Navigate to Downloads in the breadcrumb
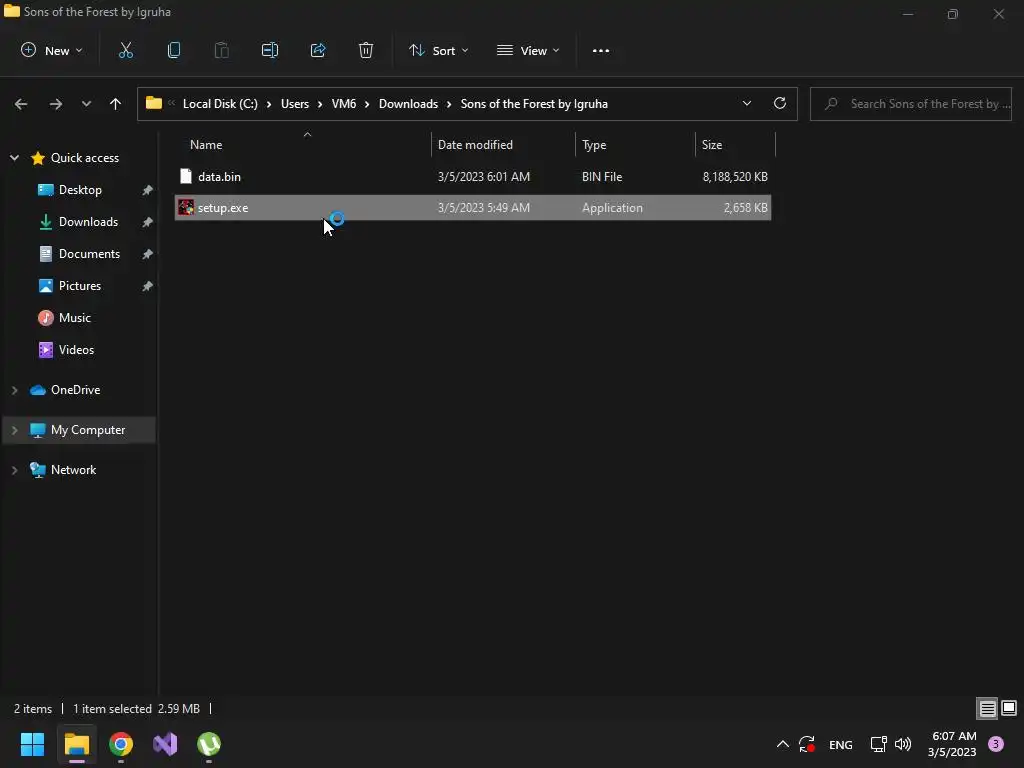 point(408,104)
